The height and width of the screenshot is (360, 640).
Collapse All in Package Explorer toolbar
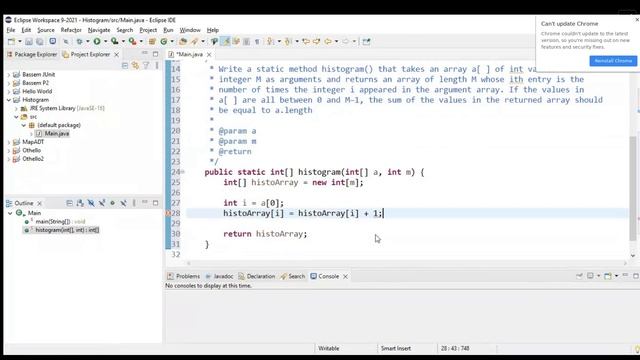tap(125, 65)
